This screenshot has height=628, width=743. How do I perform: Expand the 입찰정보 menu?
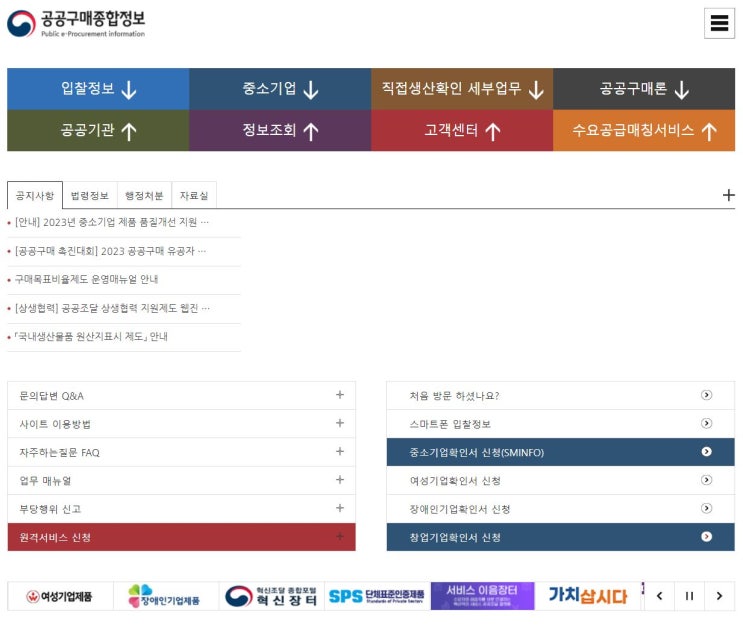[x=98, y=89]
